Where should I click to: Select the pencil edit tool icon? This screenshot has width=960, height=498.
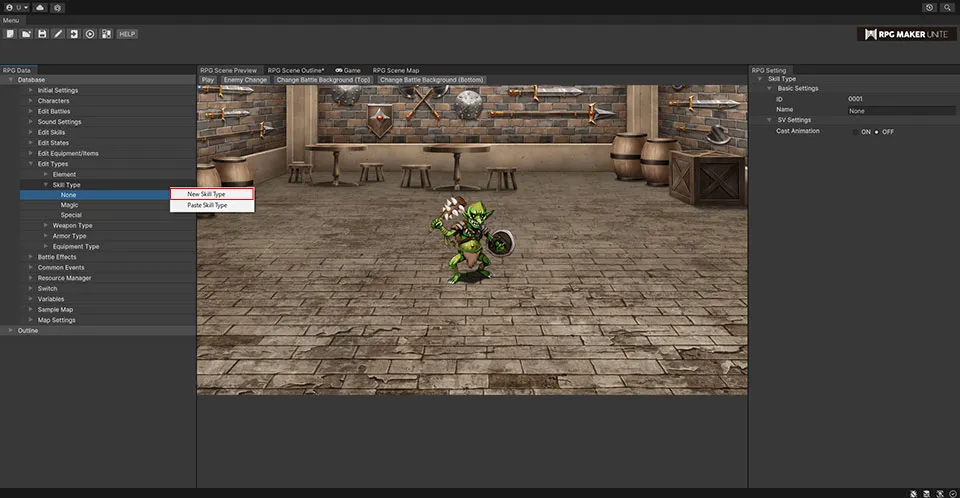click(58, 34)
